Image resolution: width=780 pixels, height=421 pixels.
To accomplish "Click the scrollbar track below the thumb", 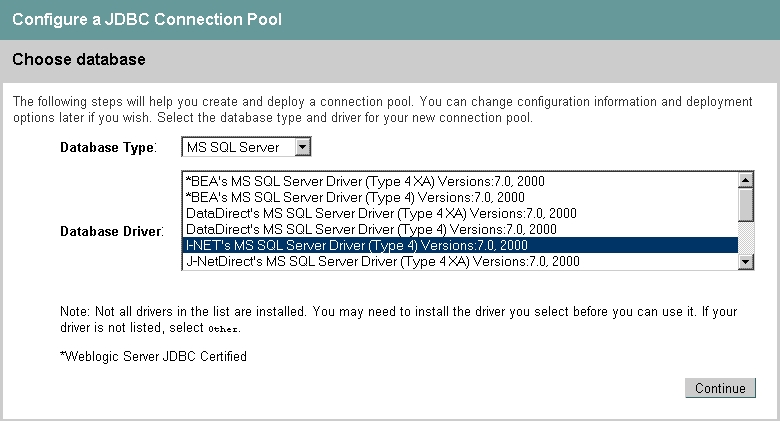I will 746,237.
